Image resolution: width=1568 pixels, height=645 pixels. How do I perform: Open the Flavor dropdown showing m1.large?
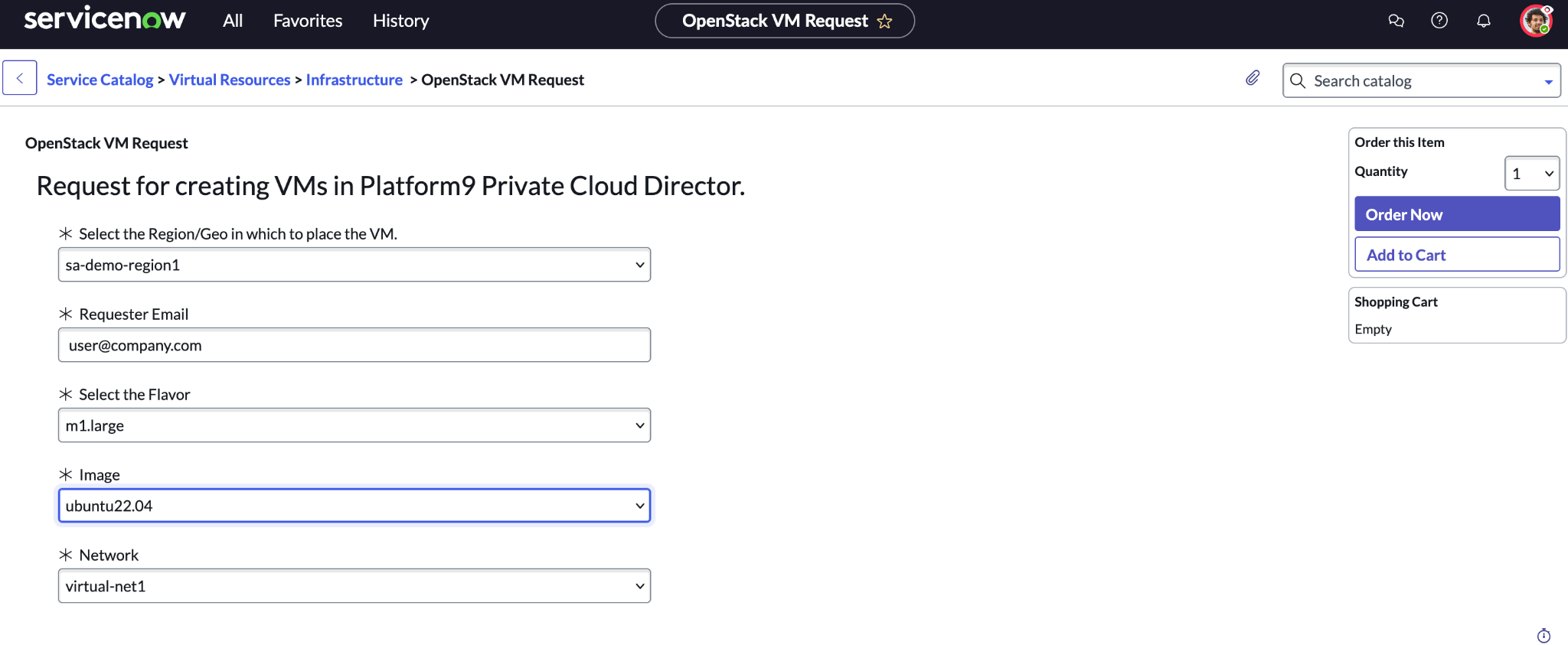pyautogui.click(x=354, y=425)
